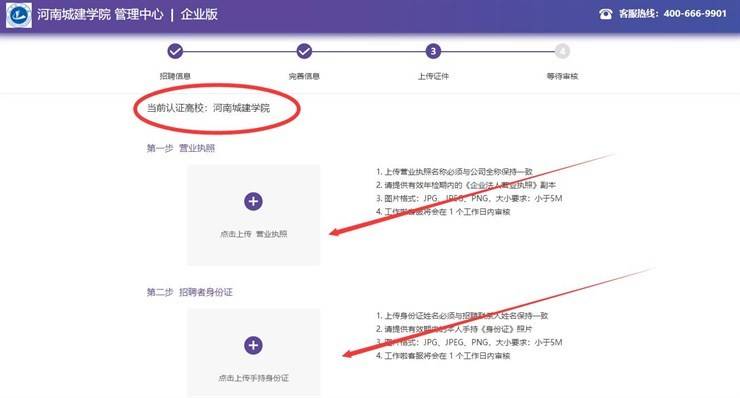The width and height of the screenshot is (740, 398).
Task: Click 点击上传 营业执照 caption
Action: [x=253, y=234]
